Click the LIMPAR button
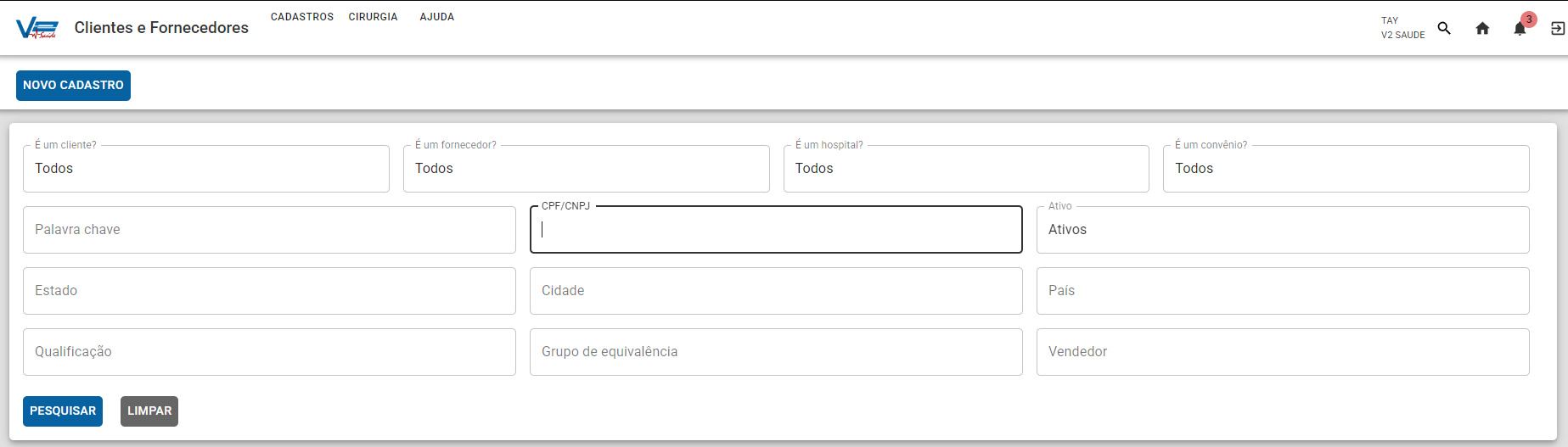 (149, 411)
